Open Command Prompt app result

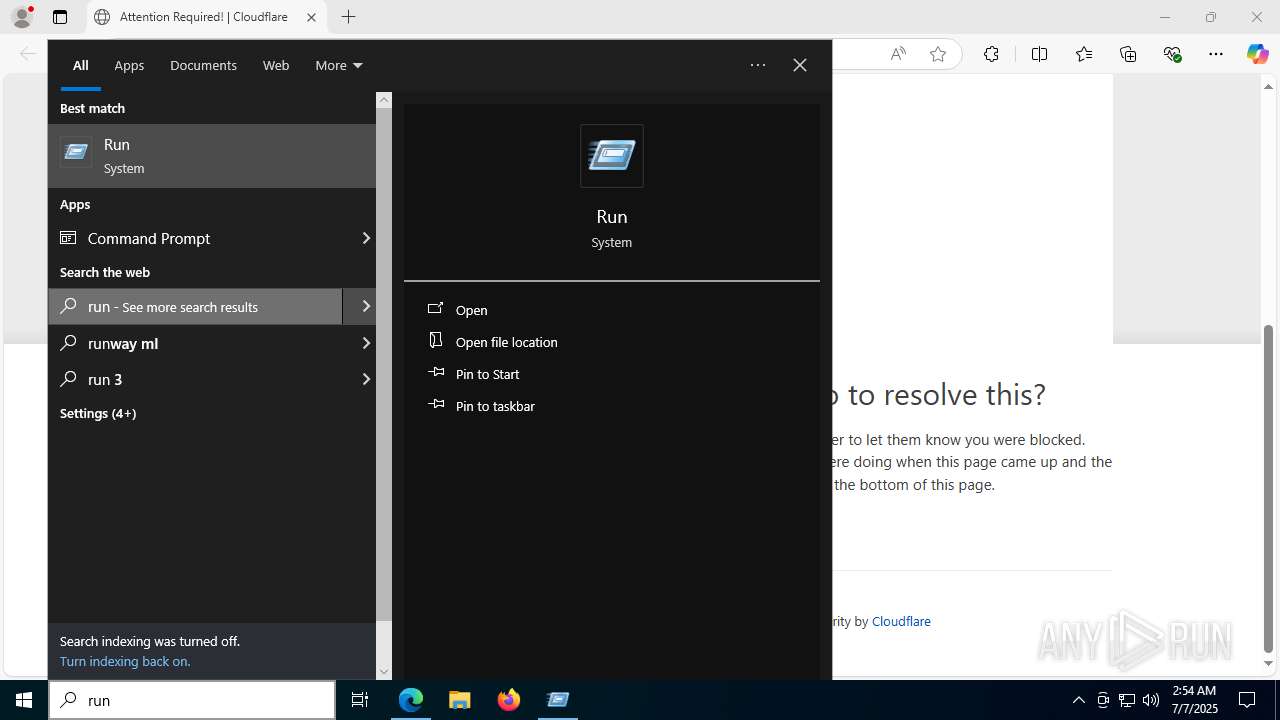click(200, 238)
